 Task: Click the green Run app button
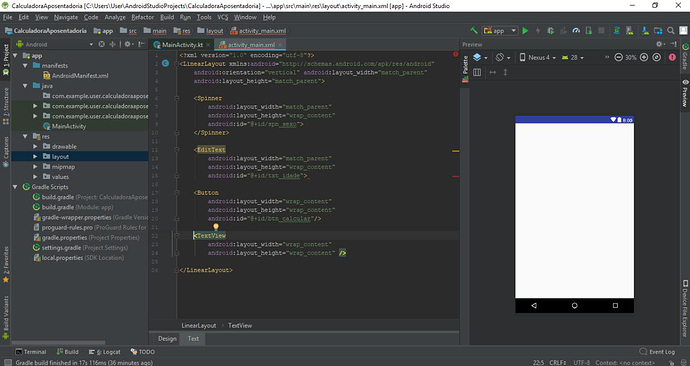pos(525,31)
